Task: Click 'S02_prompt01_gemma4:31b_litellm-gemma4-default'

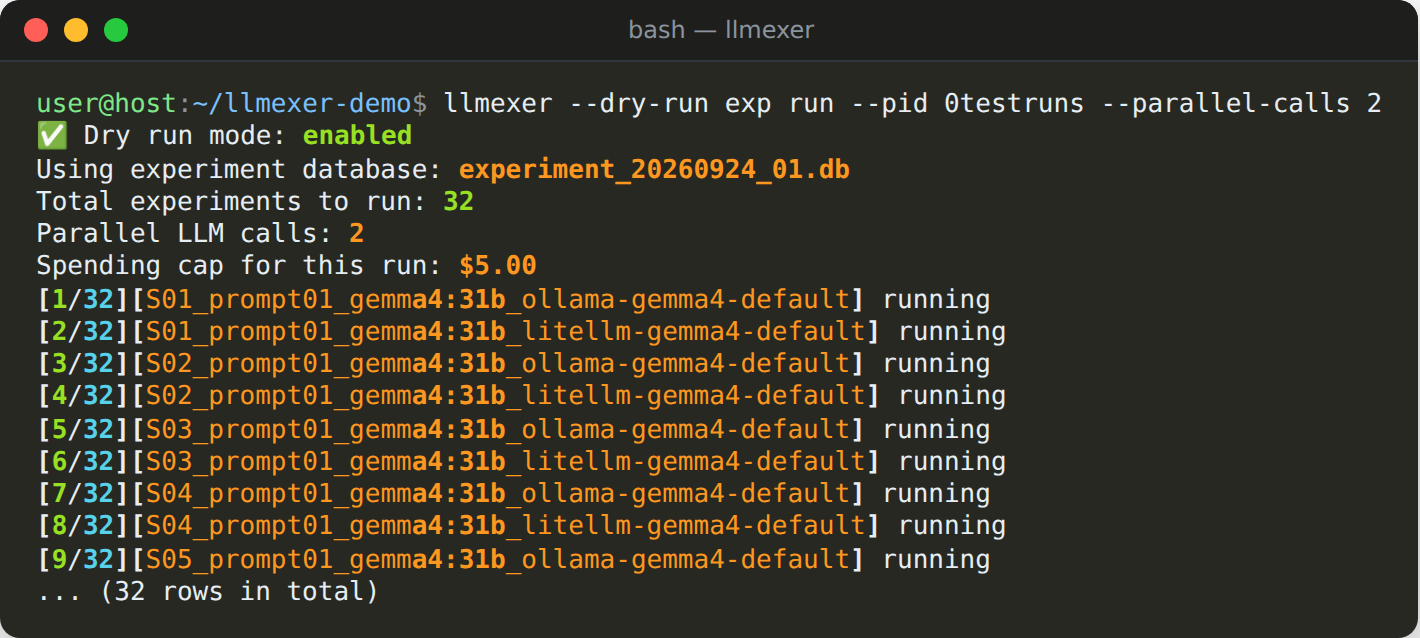Action: click(505, 396)
